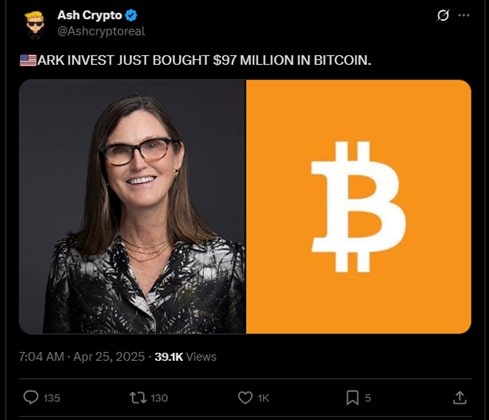The image size is (489, 420).
Task: Click the Apr 25, 2025 date
Action: (109, 357)
